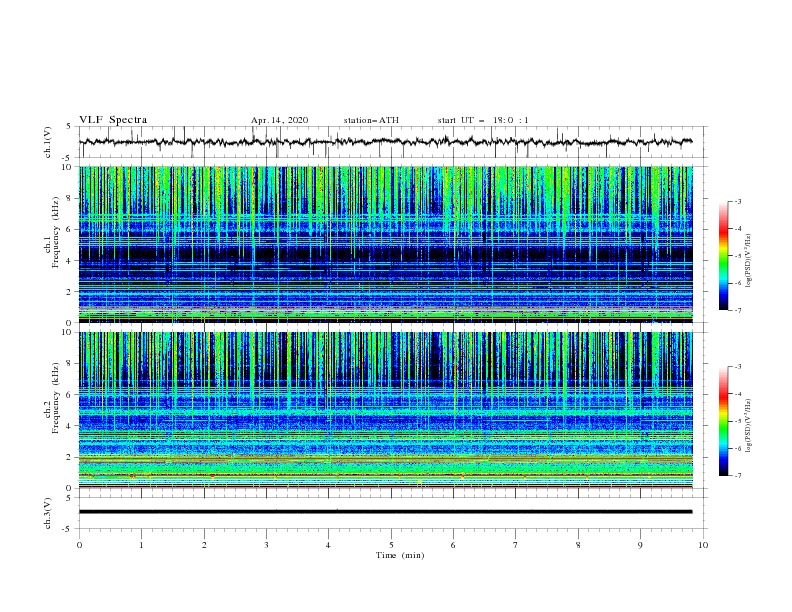This screenshot has height=612, width=792.
Task: Click time axis tick label "1"
Action: [141, 545]
